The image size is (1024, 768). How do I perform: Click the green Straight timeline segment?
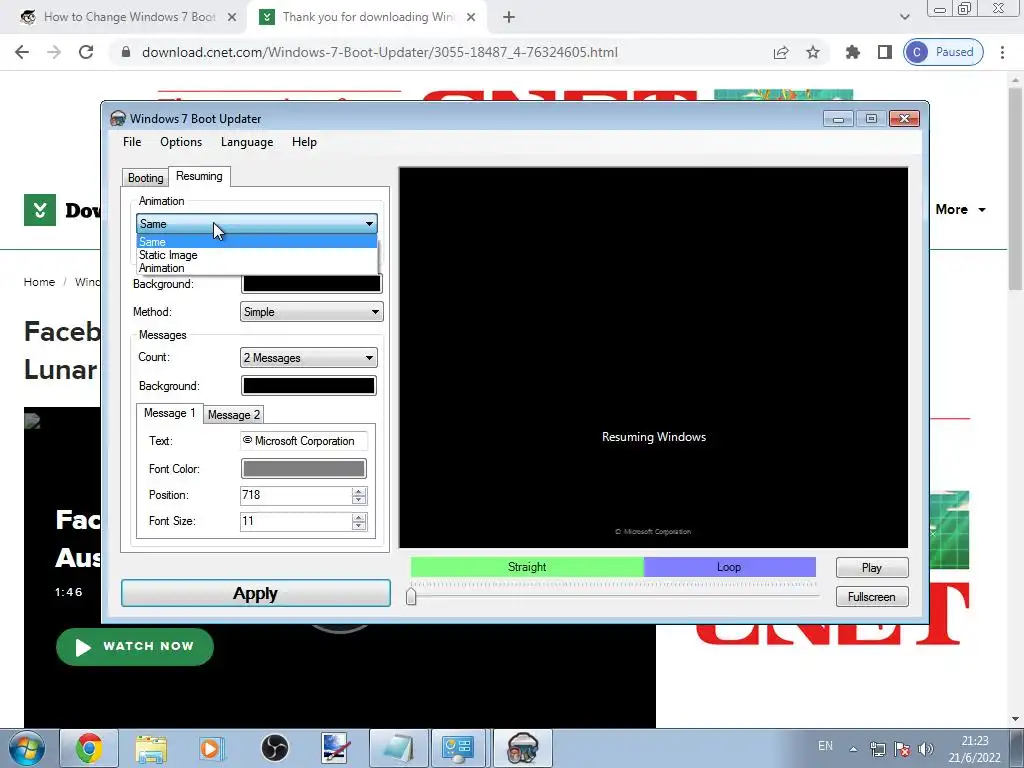527,567
